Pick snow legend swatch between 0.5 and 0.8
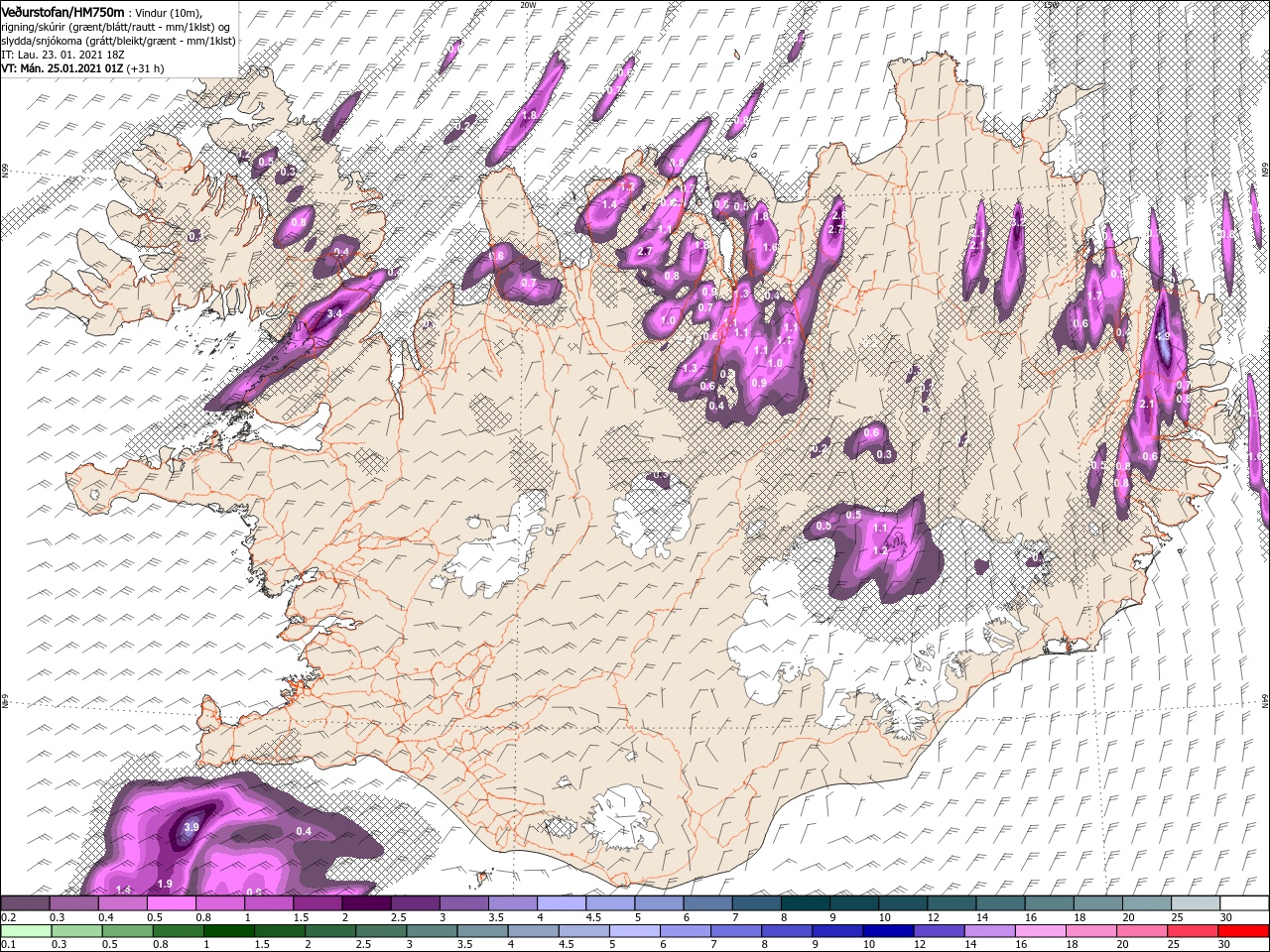 171,903
